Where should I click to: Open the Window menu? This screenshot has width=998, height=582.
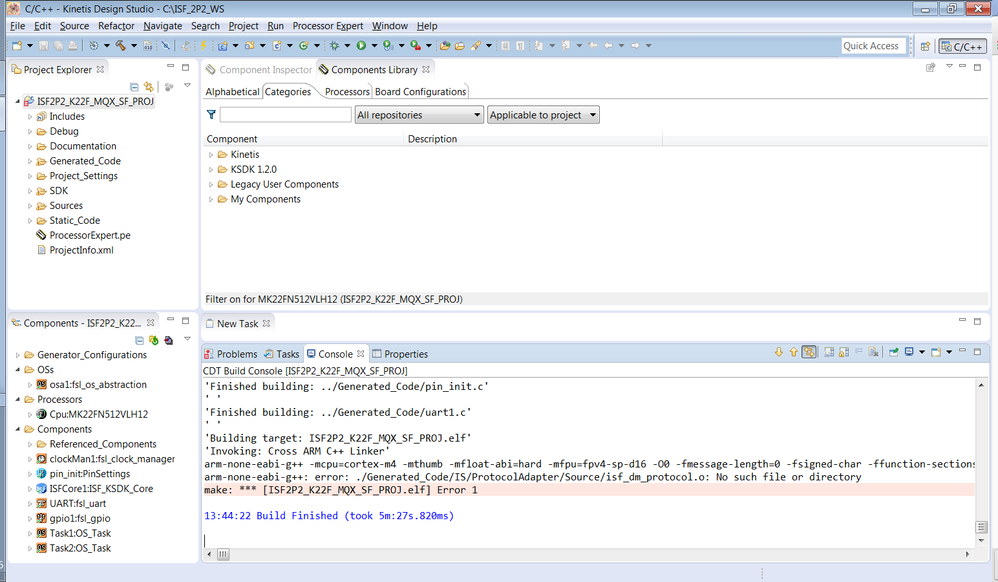coord(390,26)
